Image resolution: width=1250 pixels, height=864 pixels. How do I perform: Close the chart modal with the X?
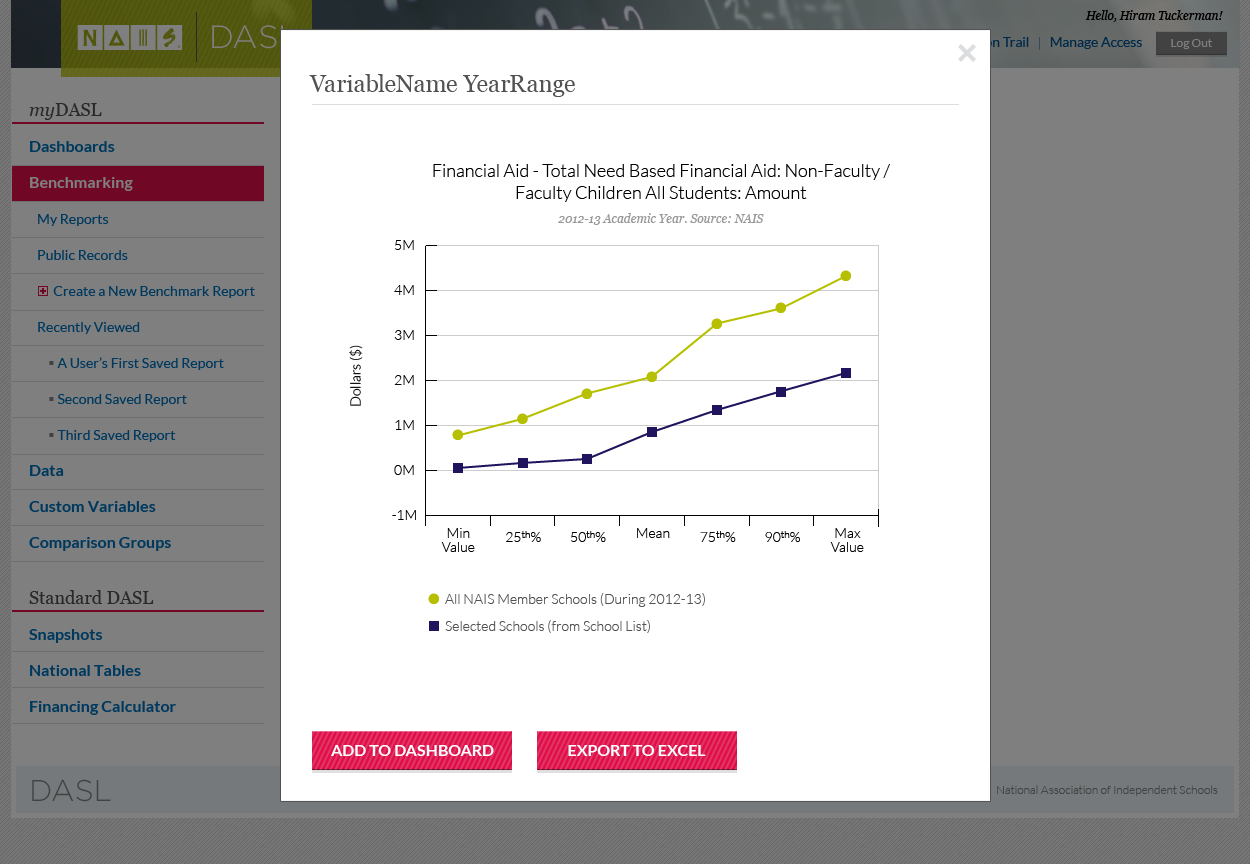[x=966, y=53]
